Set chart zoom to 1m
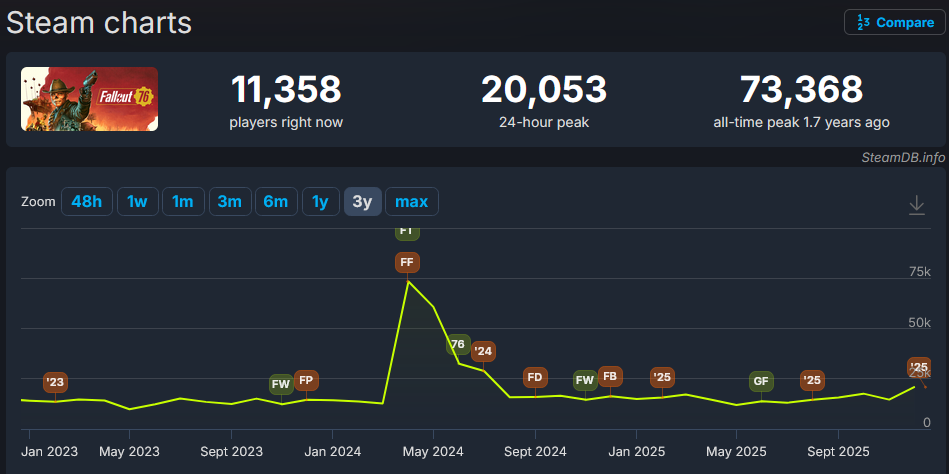The image size is (949, 474). tap(183, 202)
